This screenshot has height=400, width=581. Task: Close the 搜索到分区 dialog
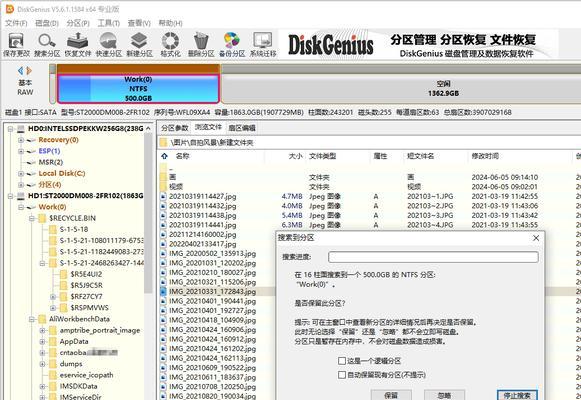coord(536,238)
